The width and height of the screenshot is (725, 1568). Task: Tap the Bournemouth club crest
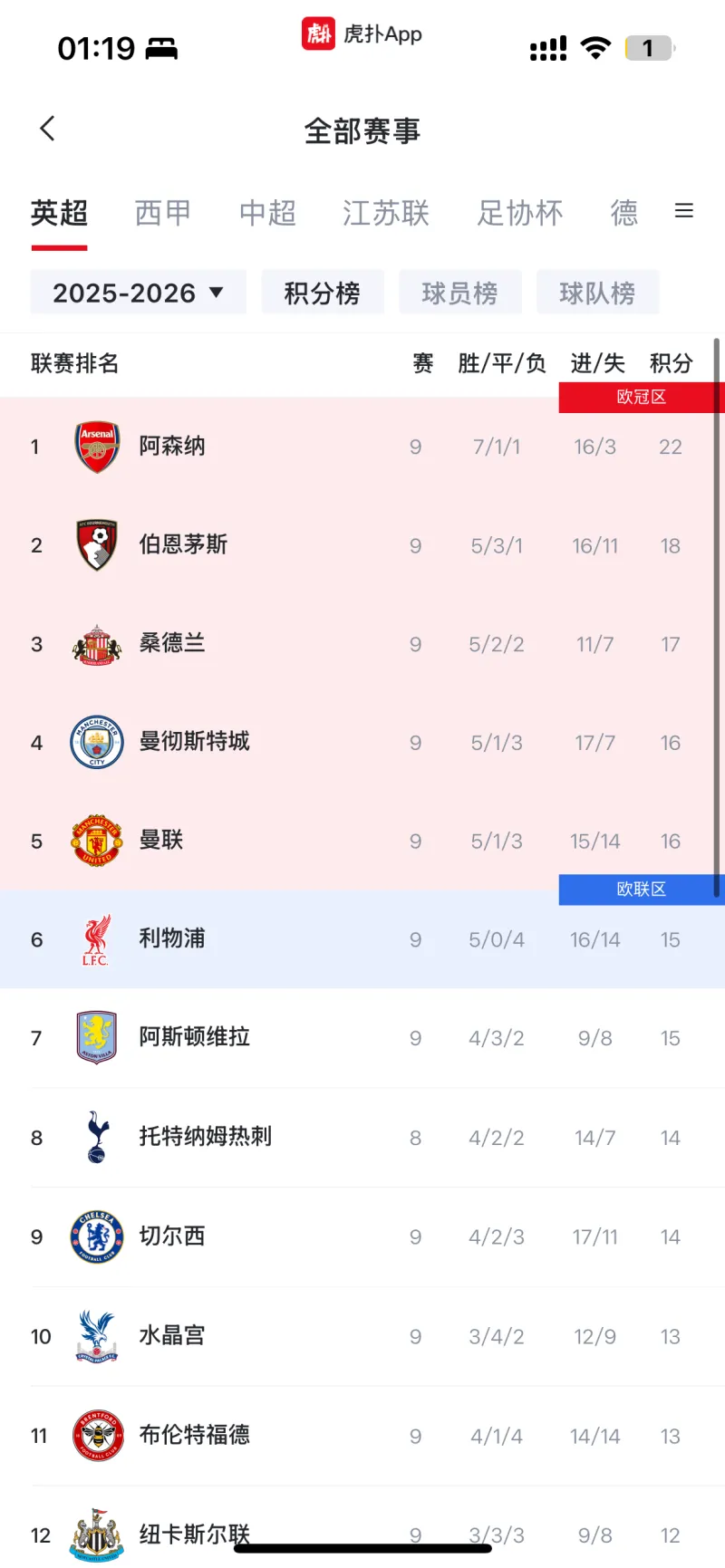click(x=97, y=545)
